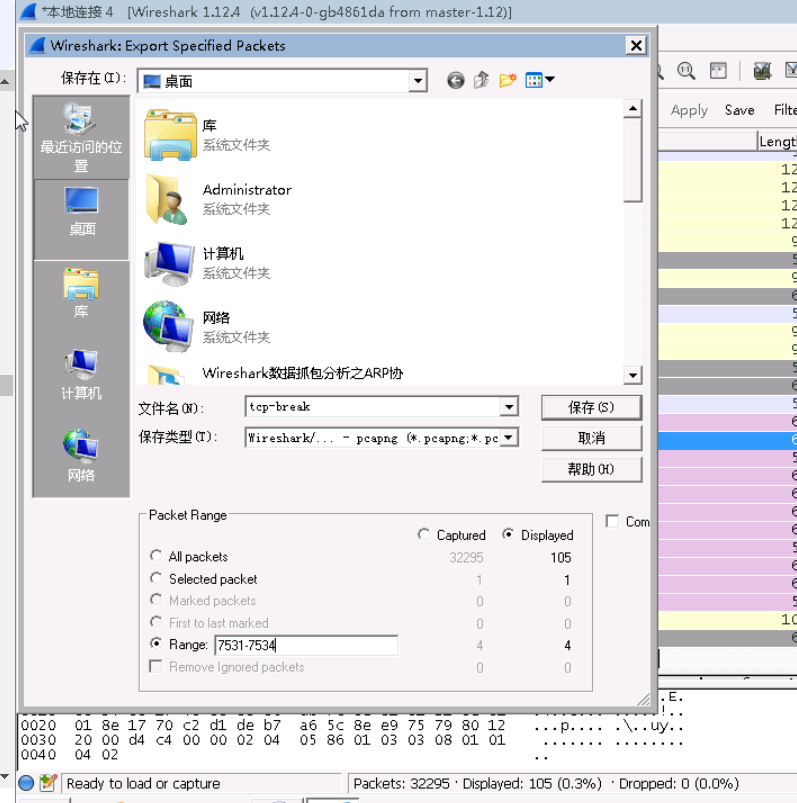
Task: Click the file name input field
Action: (x=373, y=407)
